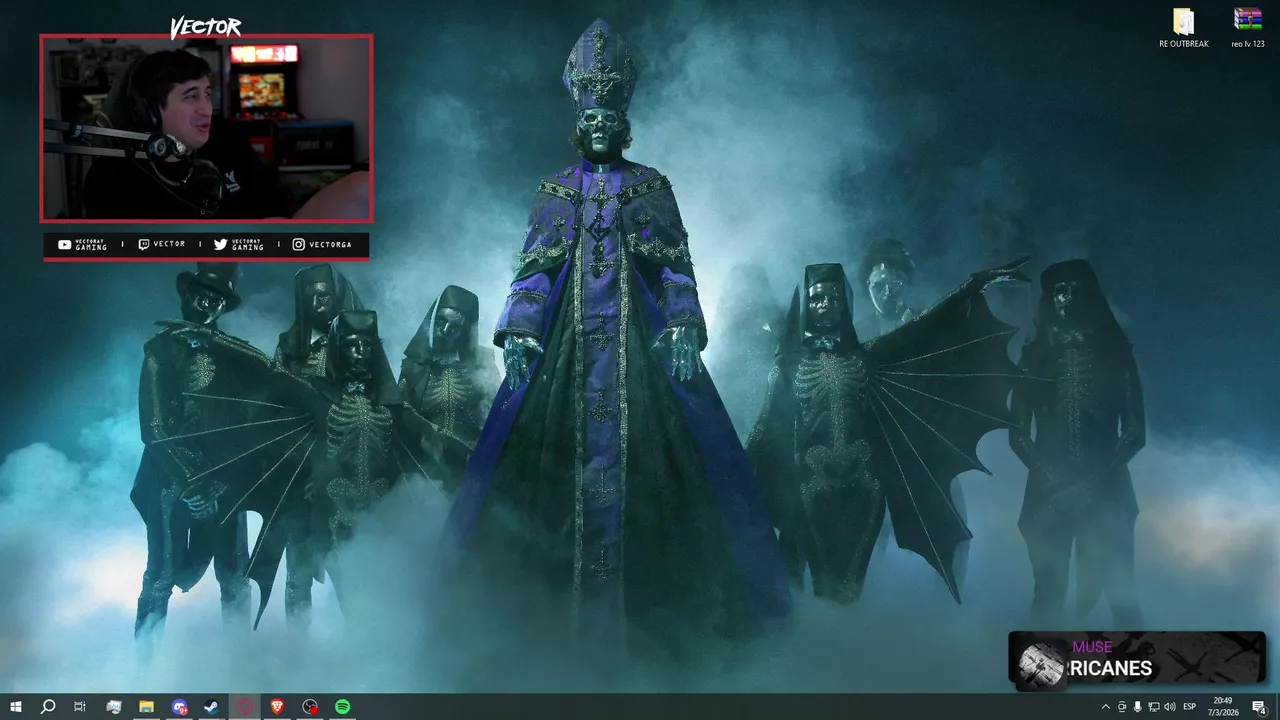The image size is (1280, 720).
Task: Select the RE OUTBREAK desktop folder
Action: coord(1184,28)
